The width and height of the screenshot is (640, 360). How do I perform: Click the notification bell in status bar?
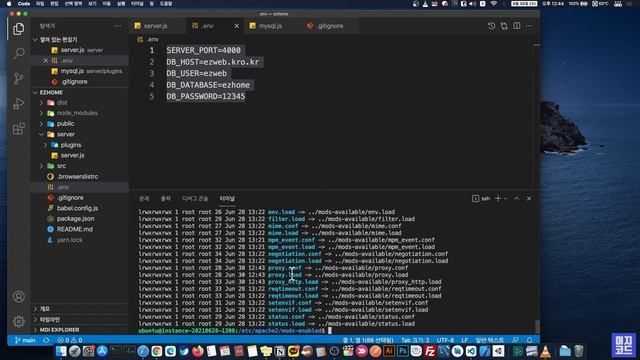click(x=529, y=340)
